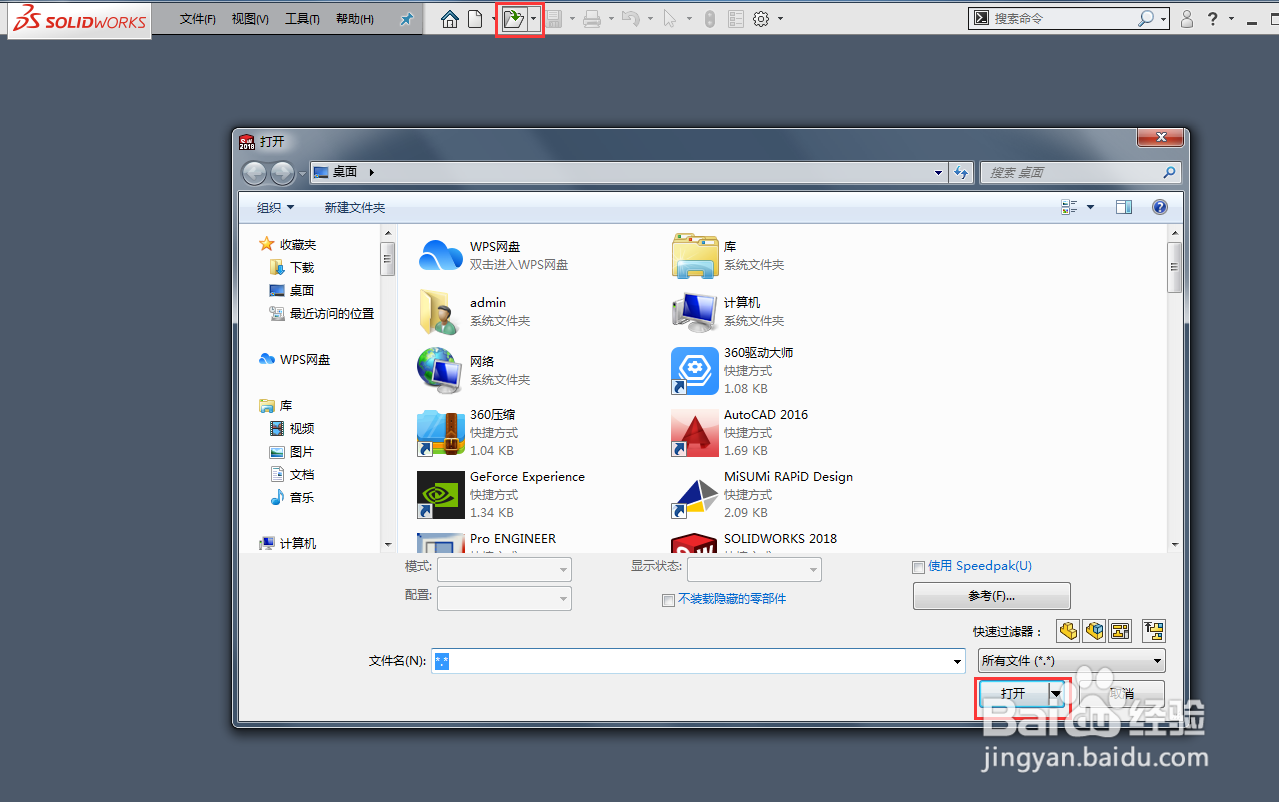Select the 计算机 item in file list
The width and height of the screenshot is (1279, 802).
pos(729,311)
